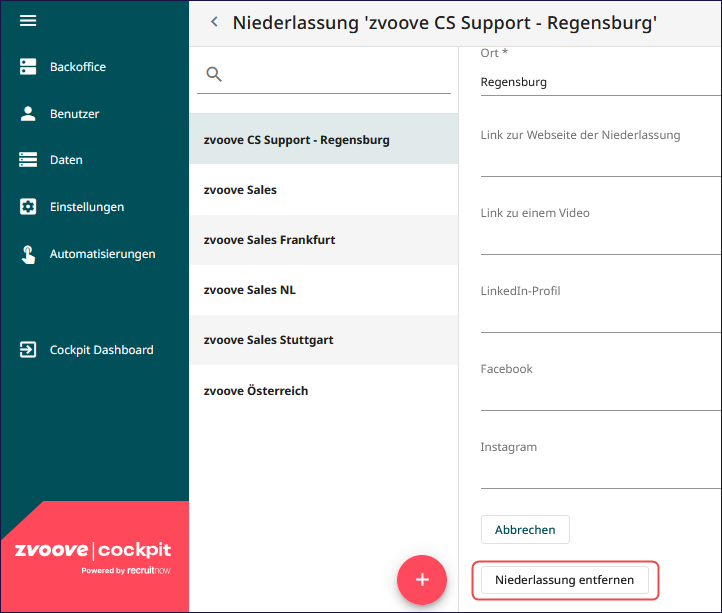Click the Backoffice server icon
Viewport: 722px width, 613px height.
tap(28, 66)
